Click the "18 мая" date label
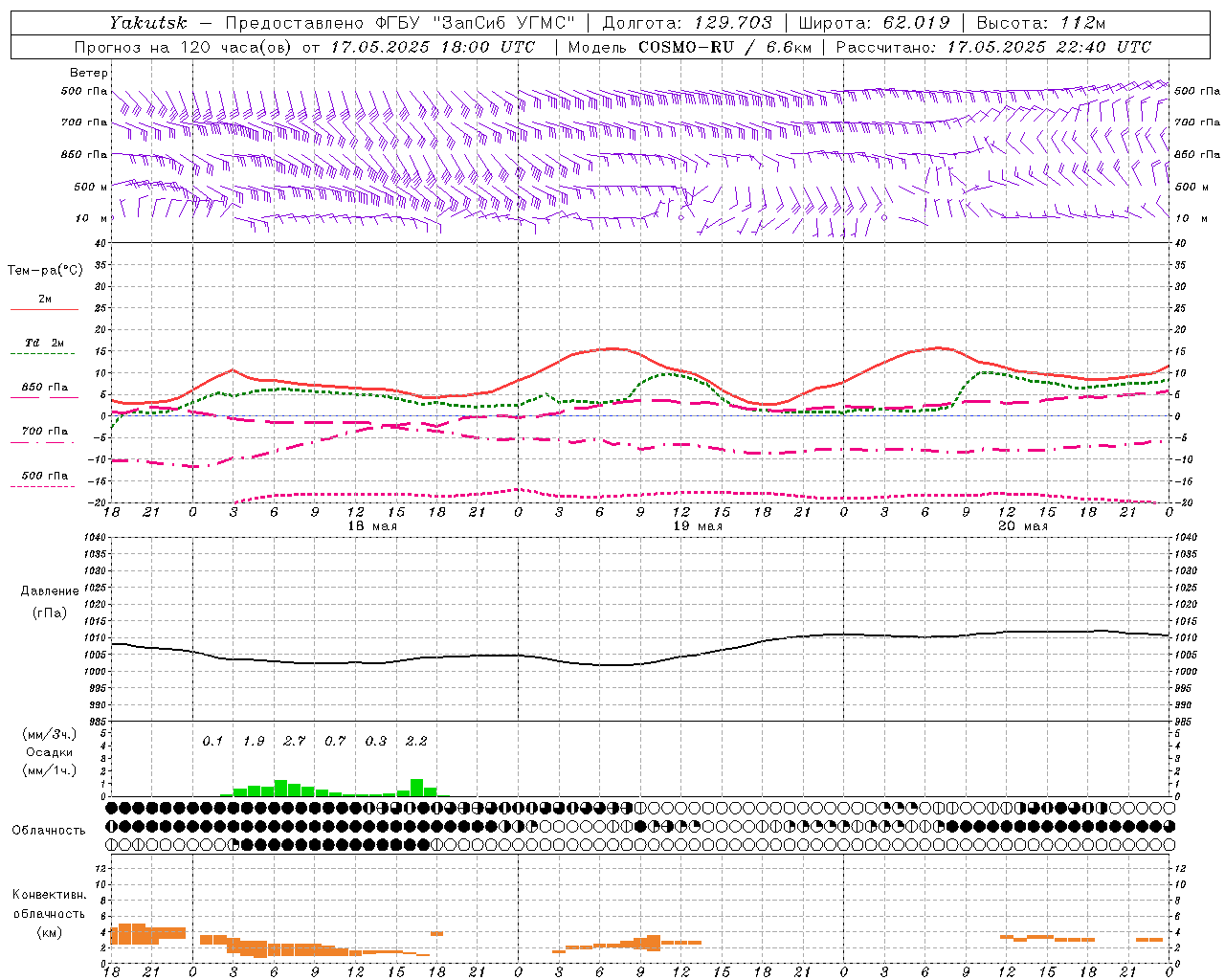The image size is (1225, 980). 372,526
